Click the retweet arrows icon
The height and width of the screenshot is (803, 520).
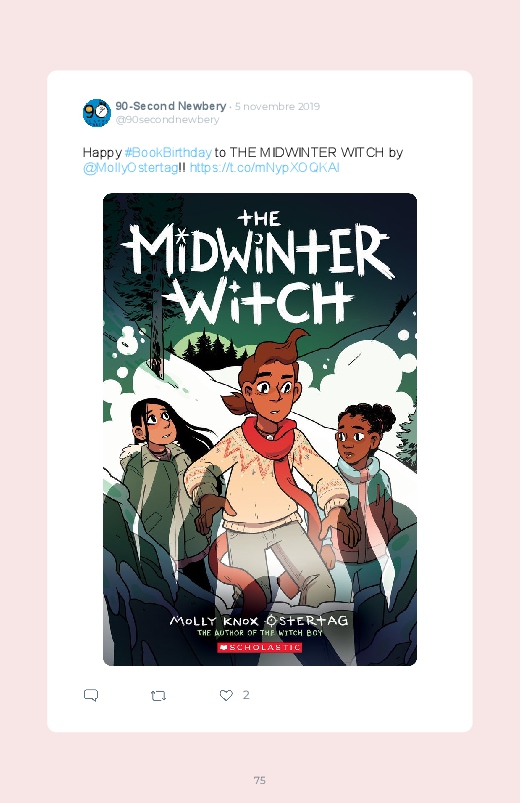(x=158, y=695)
